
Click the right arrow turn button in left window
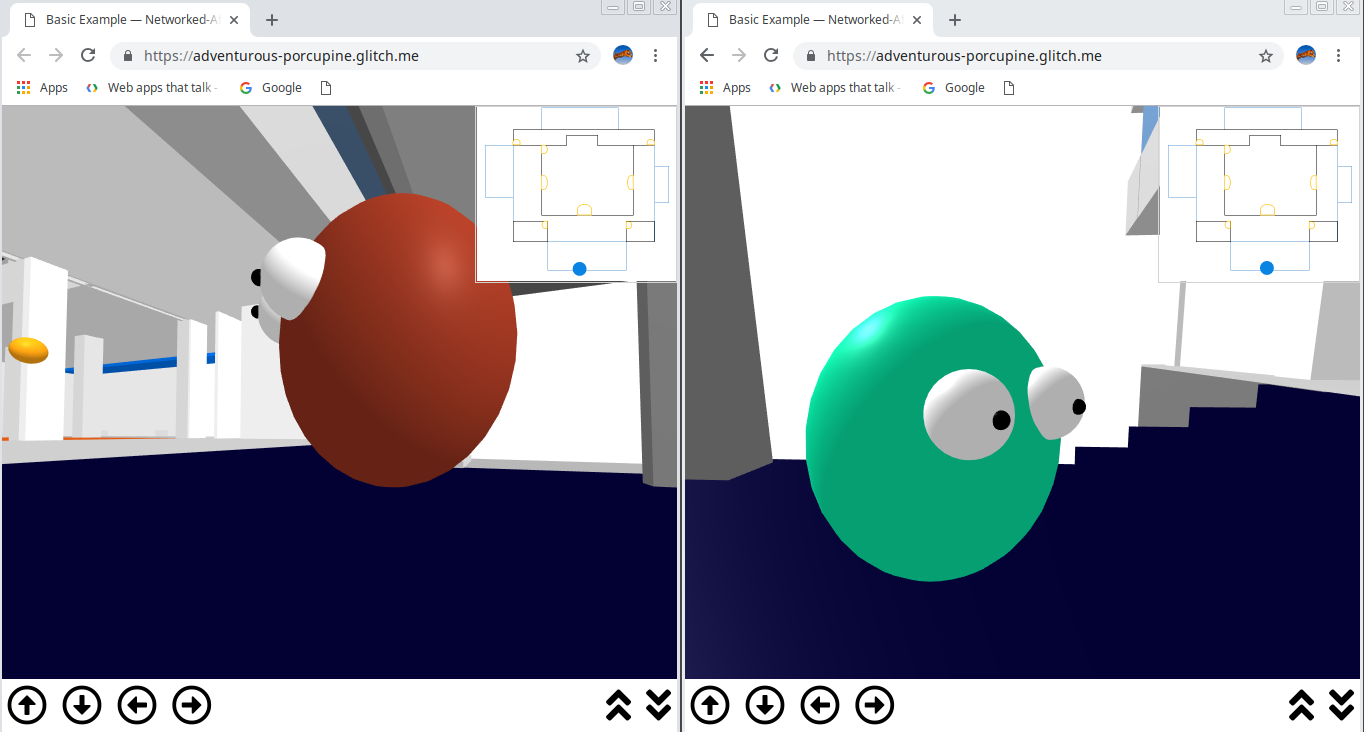(x=192, y=706)
